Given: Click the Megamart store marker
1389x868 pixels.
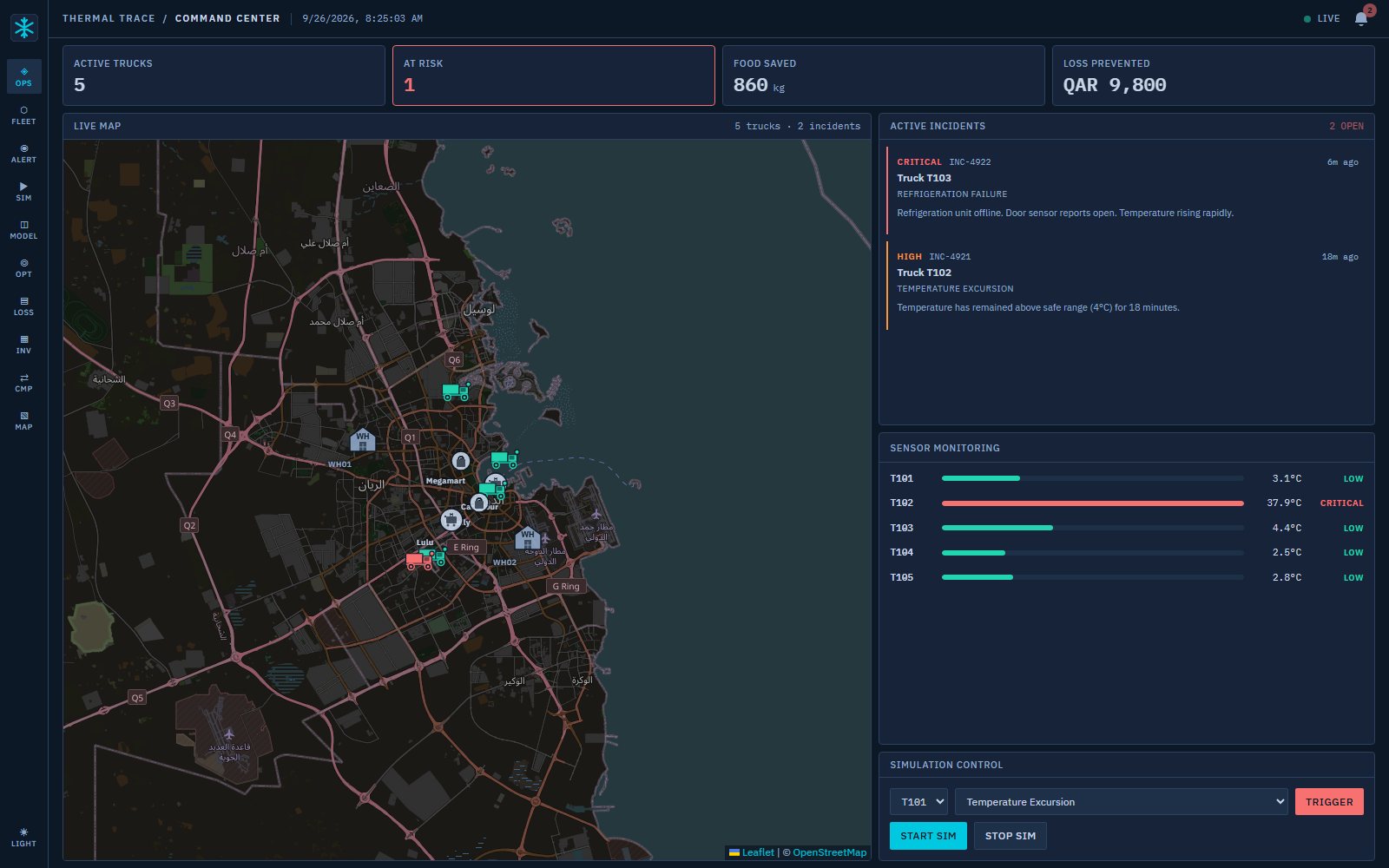Looking at the screenshot, I should 461,461.
